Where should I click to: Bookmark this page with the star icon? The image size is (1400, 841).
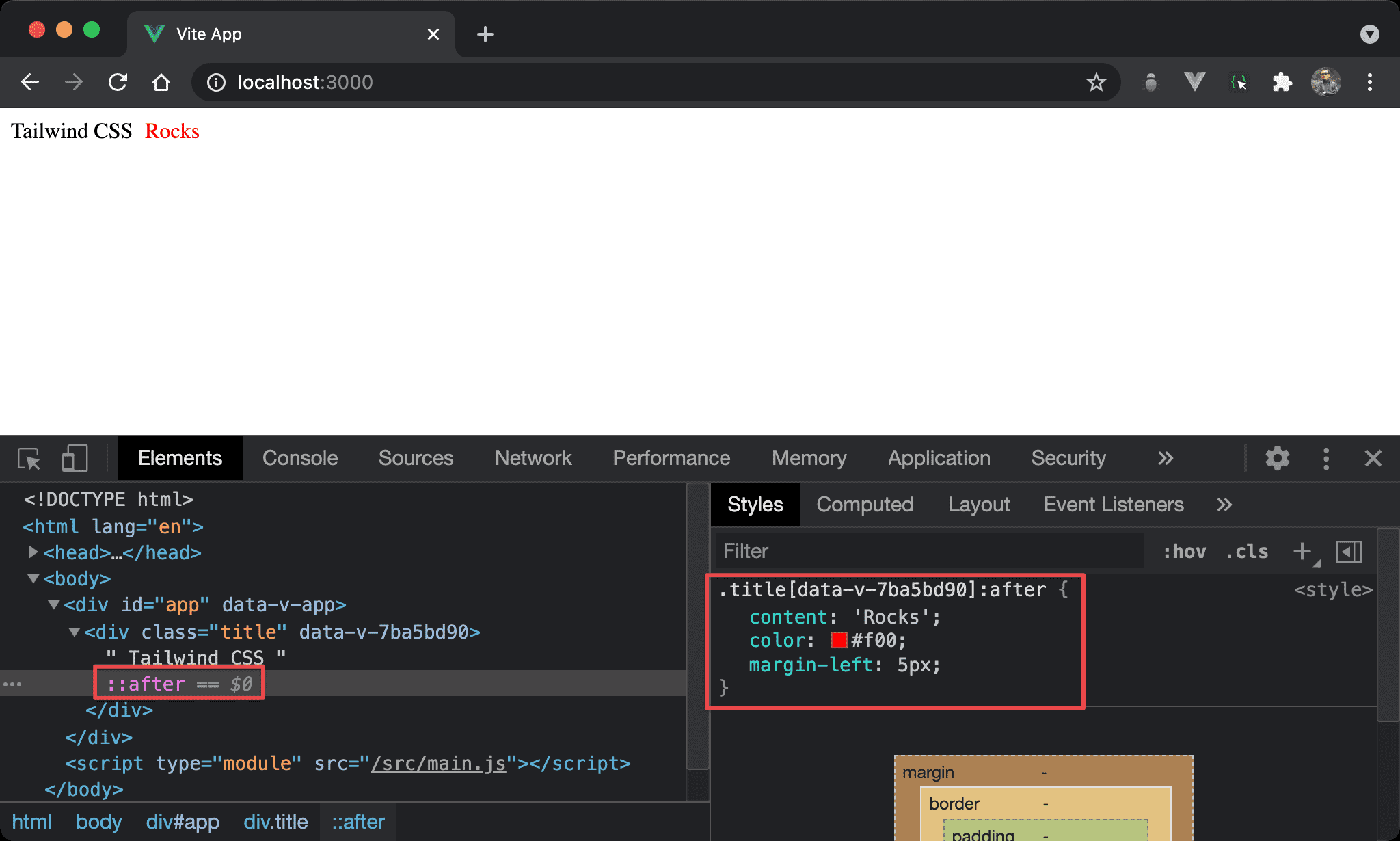(x=1096, y=82)
